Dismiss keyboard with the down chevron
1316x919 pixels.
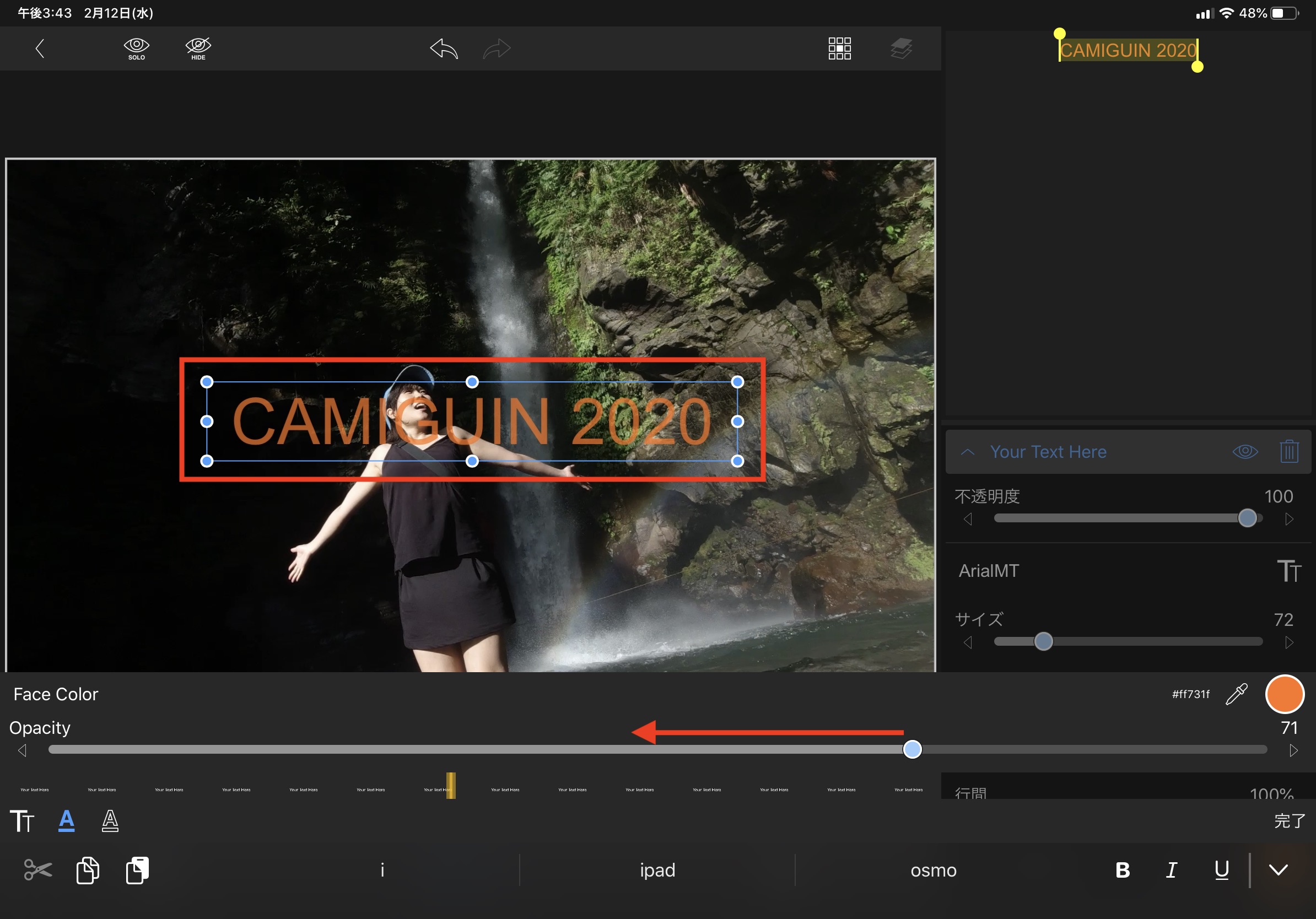1277,870
